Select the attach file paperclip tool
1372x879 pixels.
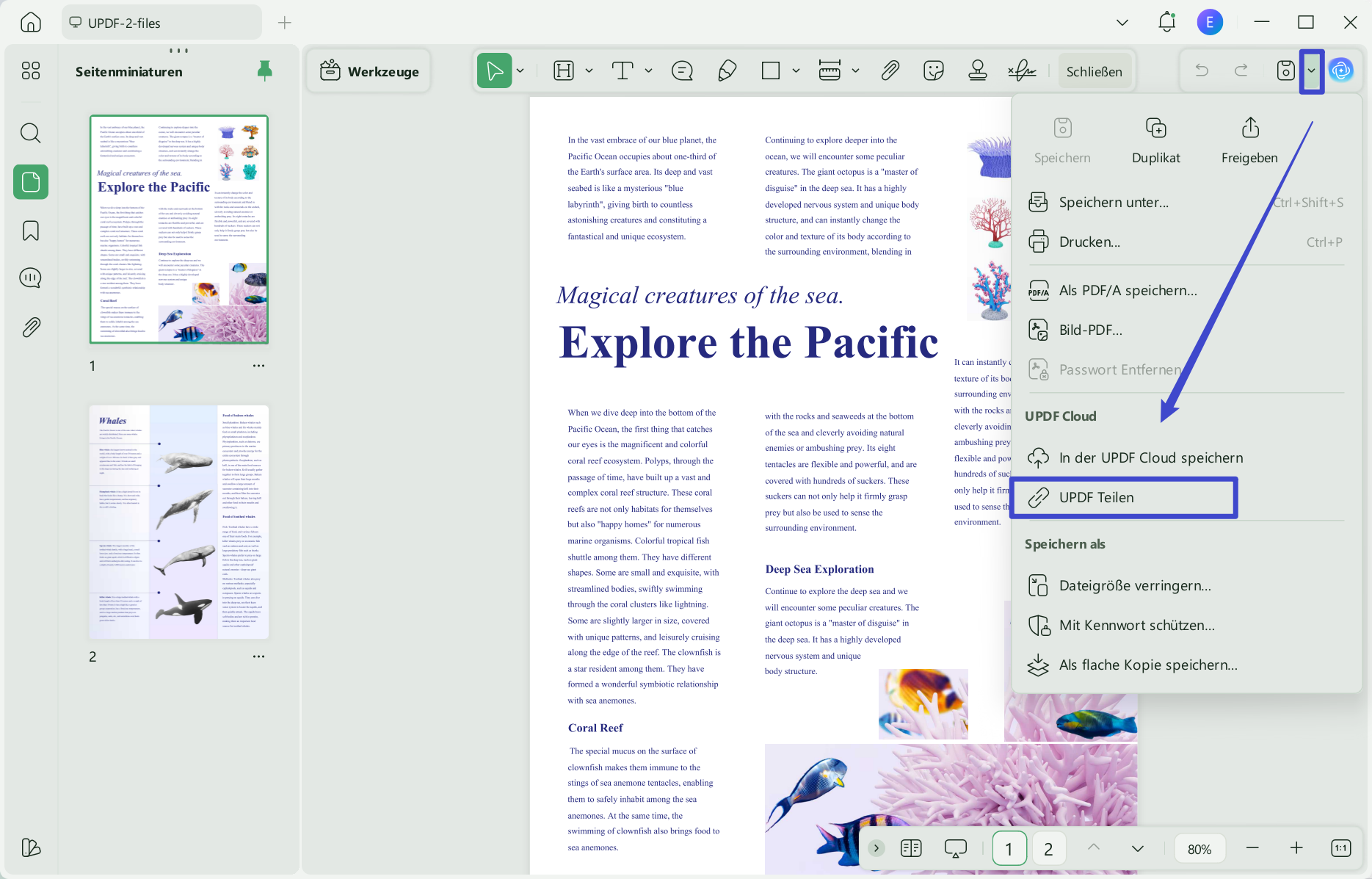click(890, 70)
